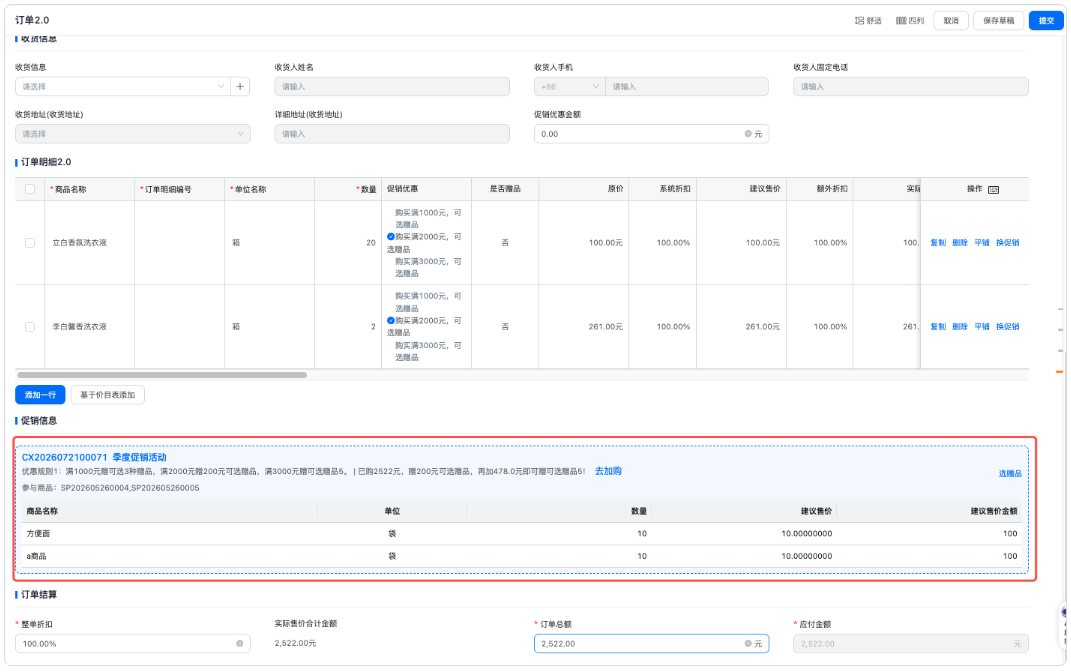Toggle the select-all checkbox in 订单明细 header
Viewport: 1071px width, 672px height.
30,189
